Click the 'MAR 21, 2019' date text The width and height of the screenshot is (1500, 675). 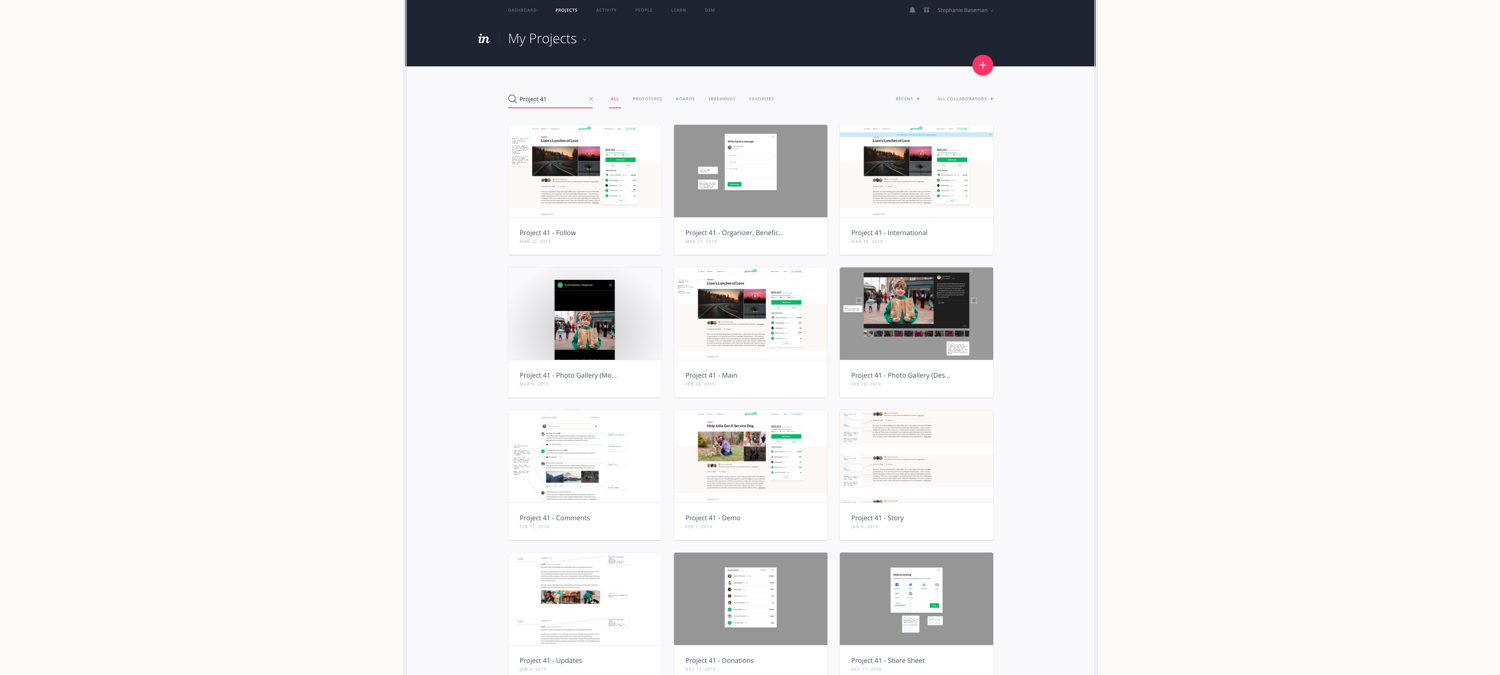701,242
